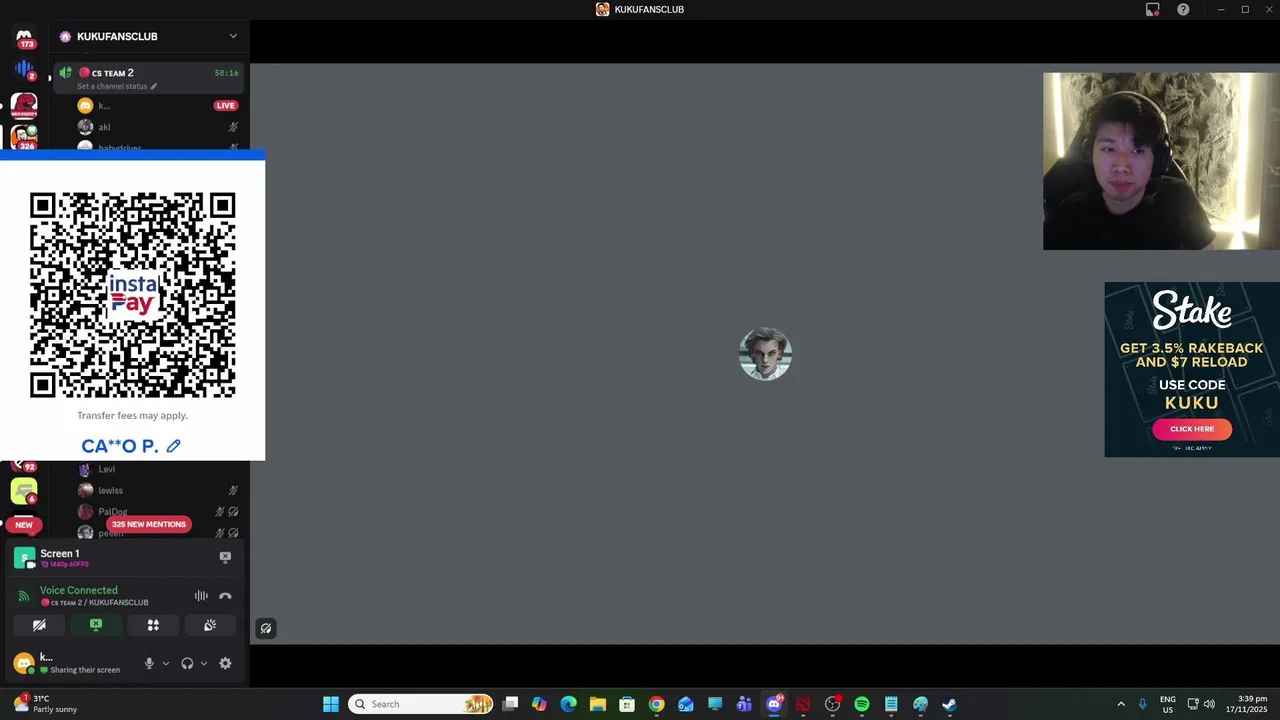1280x720 pixels.
Task: Click CLICK HERE on the Stake banner
Action: click(x=1192, y=429)
